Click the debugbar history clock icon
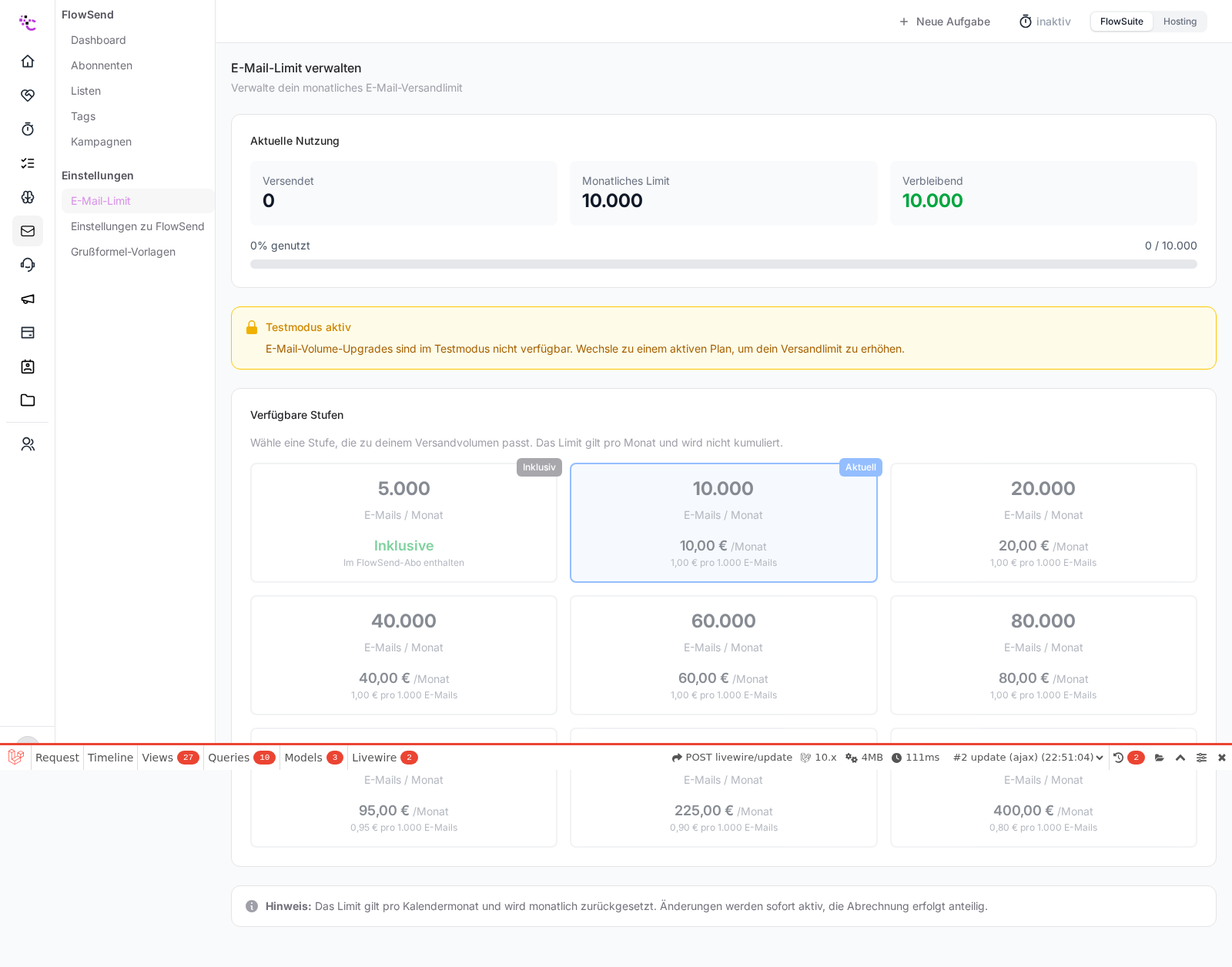The width and height of the screenshot is (1232, 967). [x=1119, y=758]
